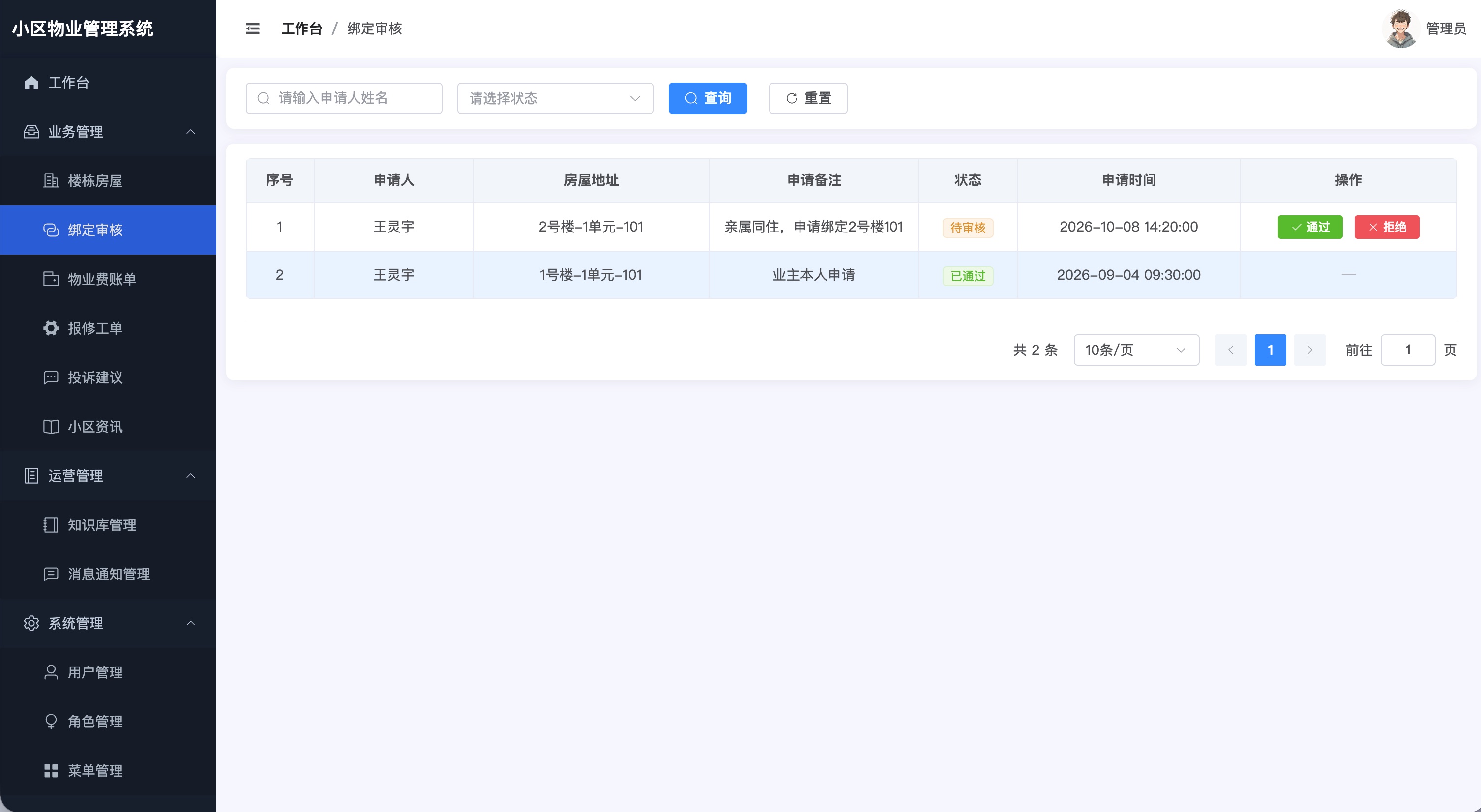Go to the 投诉建议 menu item
This screenshot has width=1481, height=812.
click(x=108, y=377)
